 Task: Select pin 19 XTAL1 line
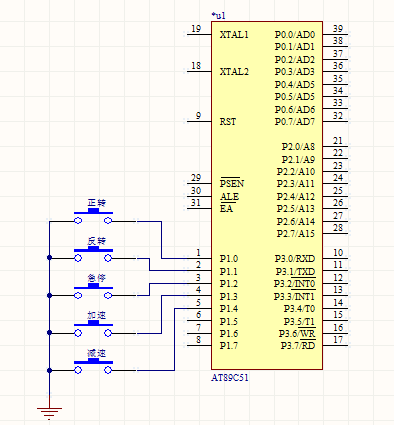click(199, 34)
